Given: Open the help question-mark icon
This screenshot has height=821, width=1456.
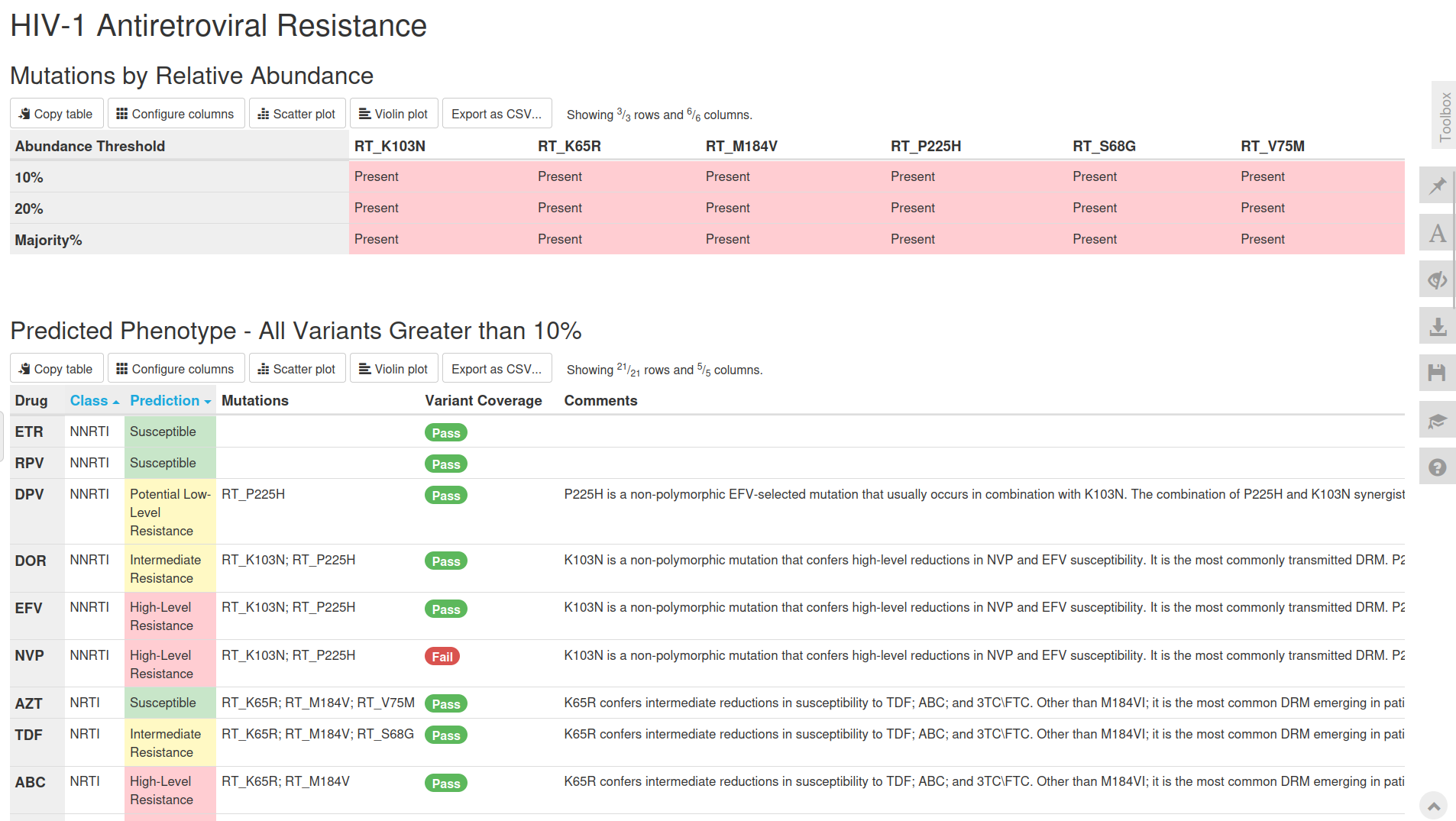Looking at the screenshot, I should [x=1438, y=467].
